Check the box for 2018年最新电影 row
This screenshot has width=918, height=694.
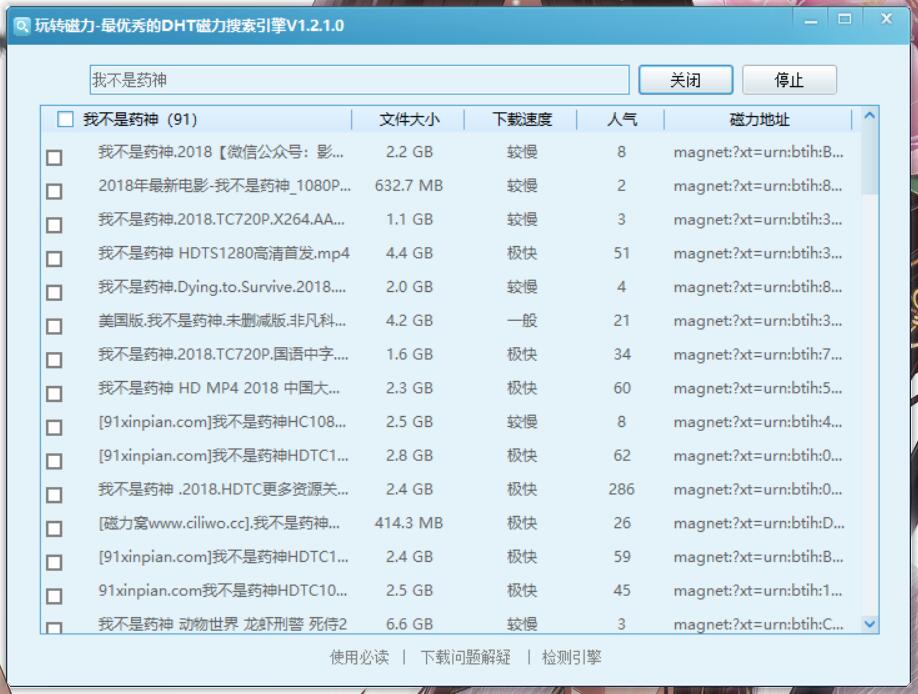[54, 192]
